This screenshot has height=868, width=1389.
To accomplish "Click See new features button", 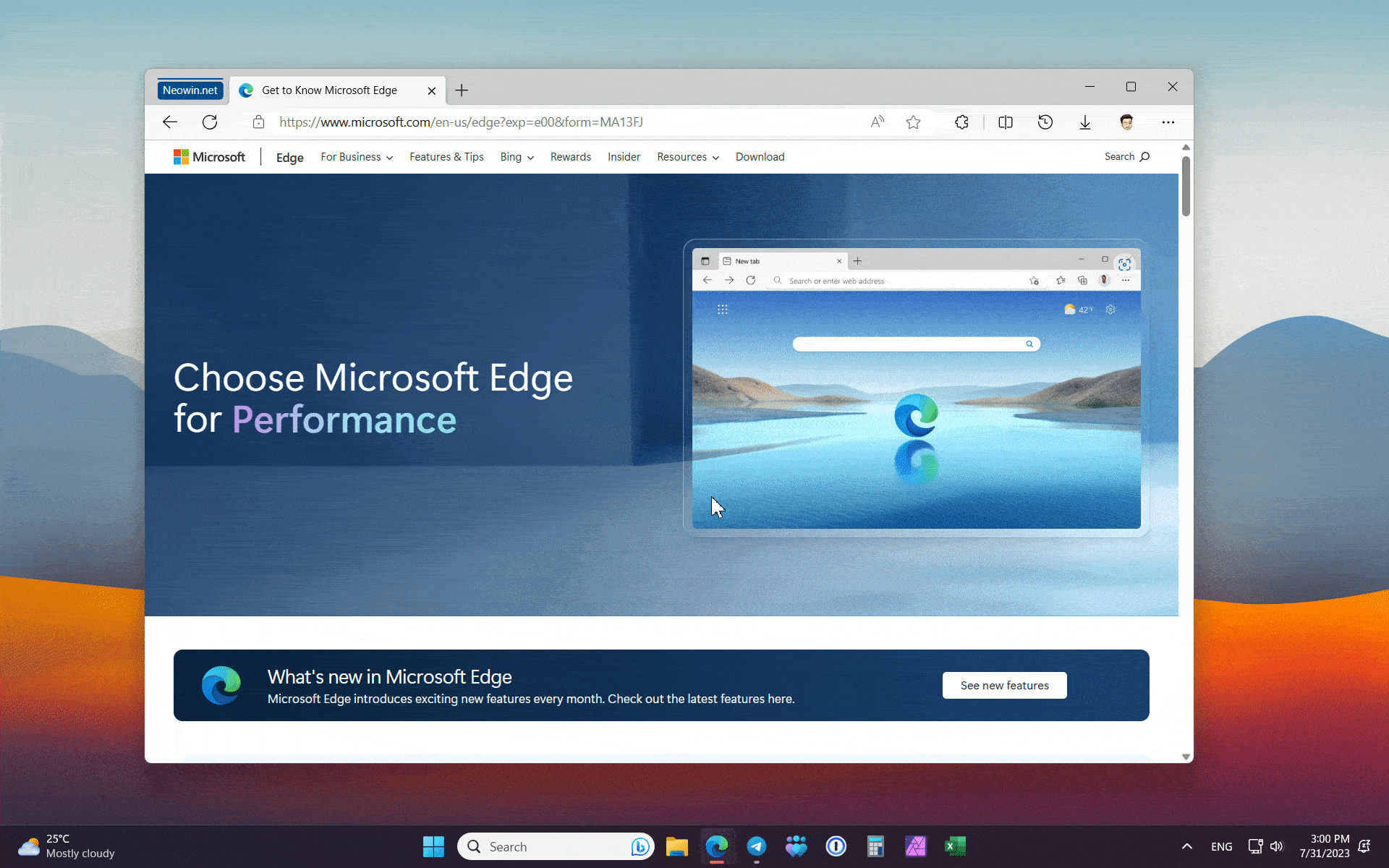I will (x=1004, y=685).
